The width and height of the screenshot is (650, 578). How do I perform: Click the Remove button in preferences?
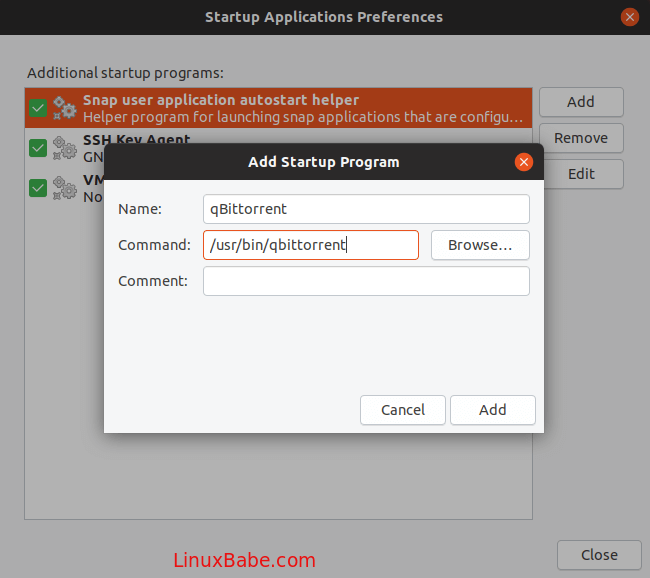tap(581, 138)
